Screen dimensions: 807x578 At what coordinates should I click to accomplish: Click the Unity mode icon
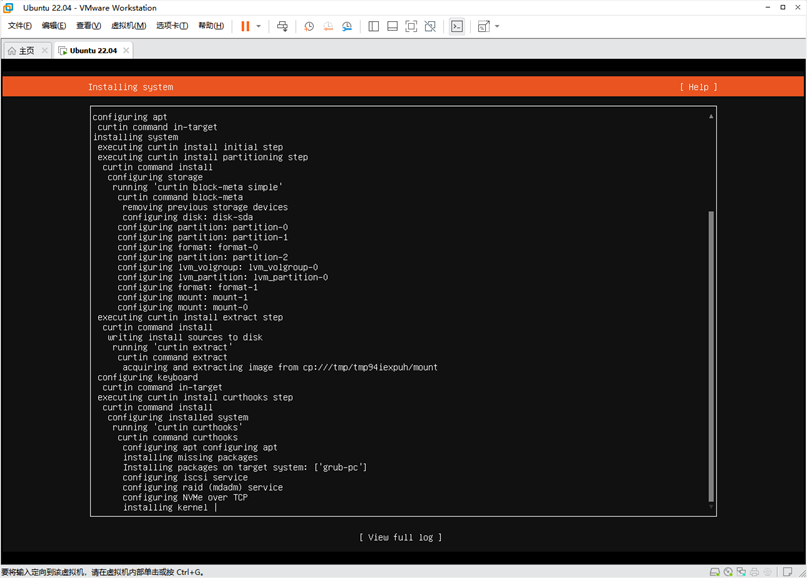[x=430, y=26]
